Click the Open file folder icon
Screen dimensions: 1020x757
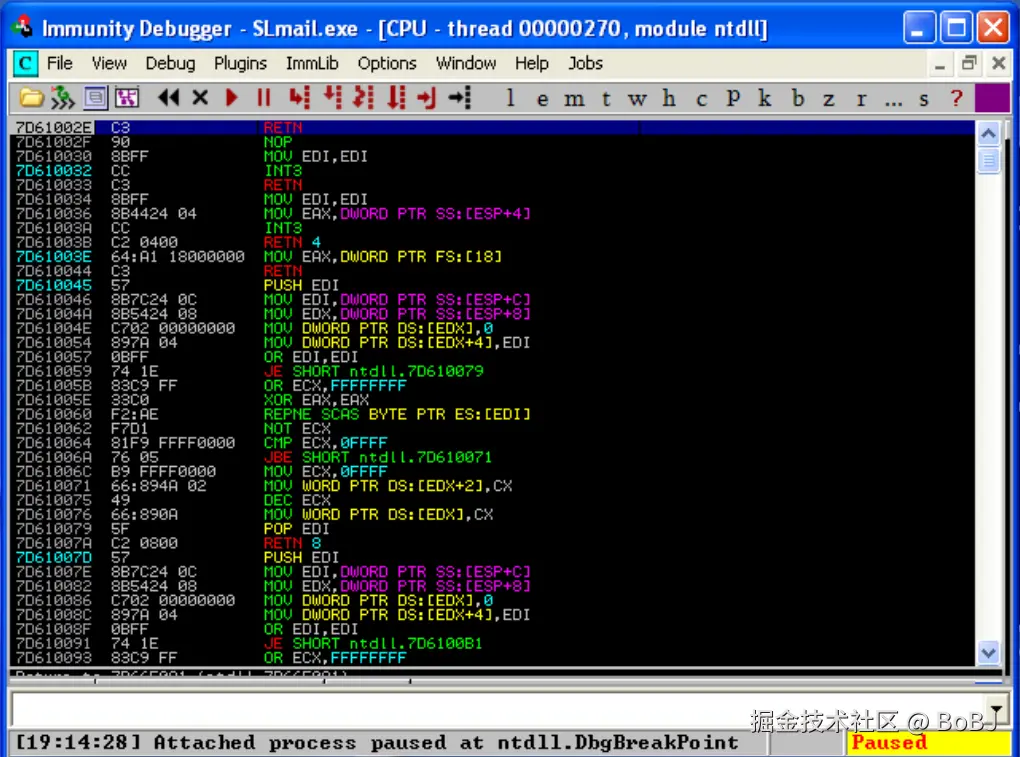click(x=30, y=98)
